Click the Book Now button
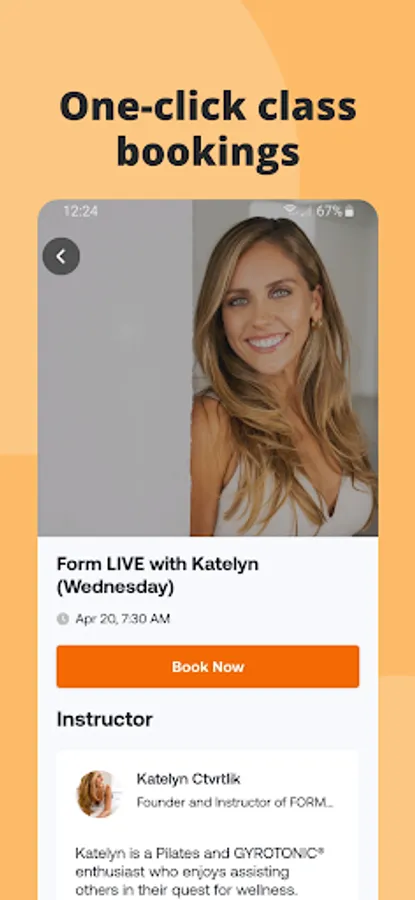Viewport: 415px width, 900px height. tap(208, 666)
